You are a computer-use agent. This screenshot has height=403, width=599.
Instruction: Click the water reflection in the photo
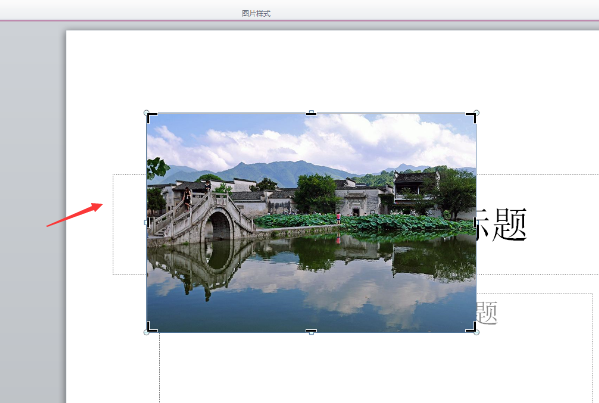point(311,283)
